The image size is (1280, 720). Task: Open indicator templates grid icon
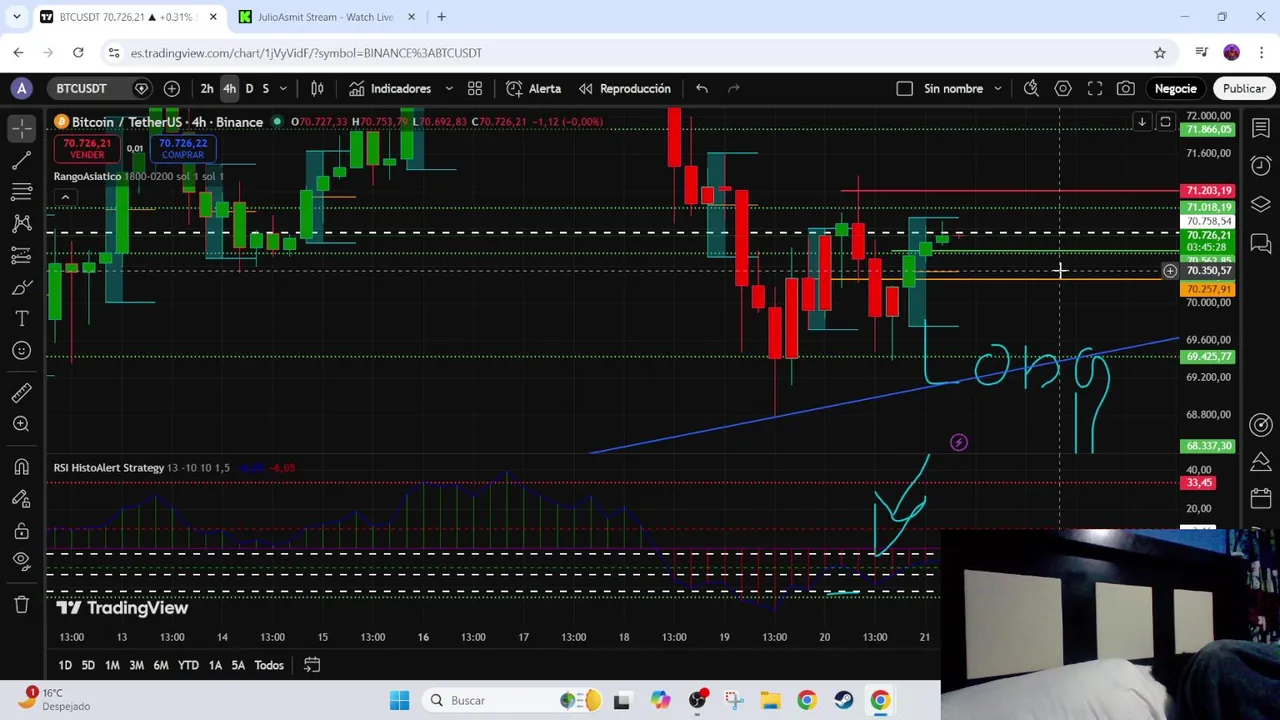[475, 89]
